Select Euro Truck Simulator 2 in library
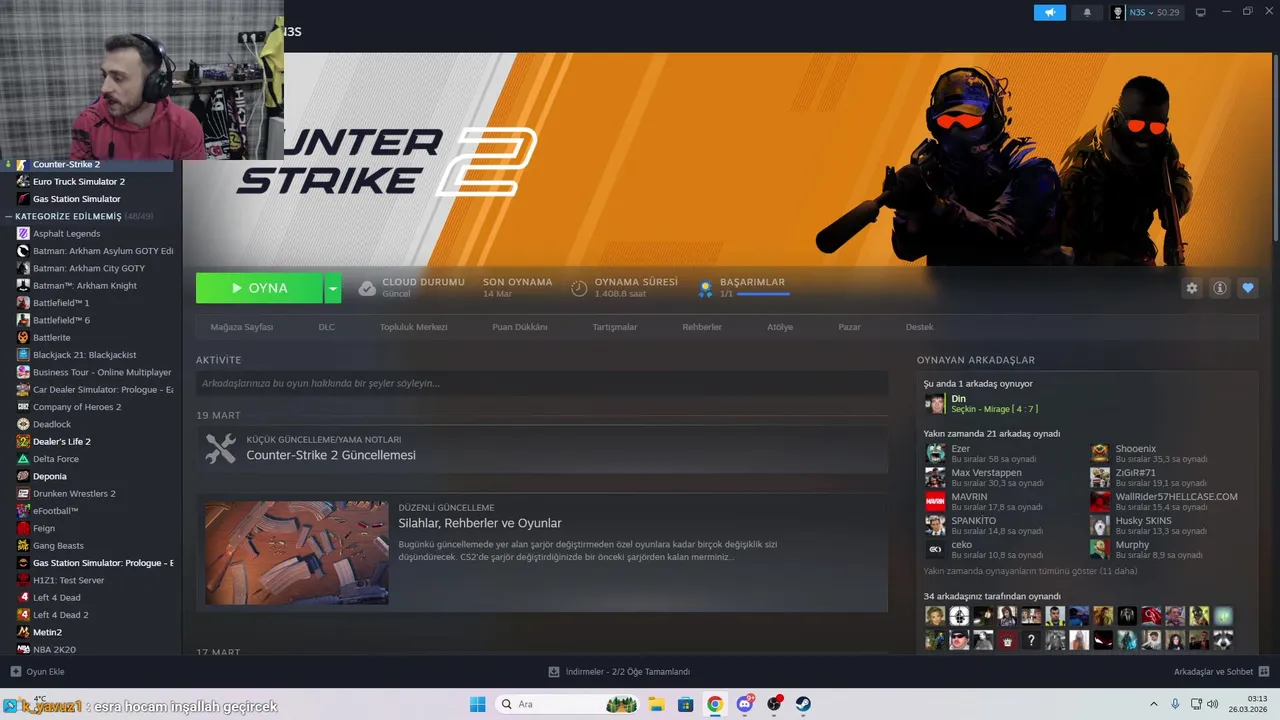1280x720 pixels. click(79, 181)
